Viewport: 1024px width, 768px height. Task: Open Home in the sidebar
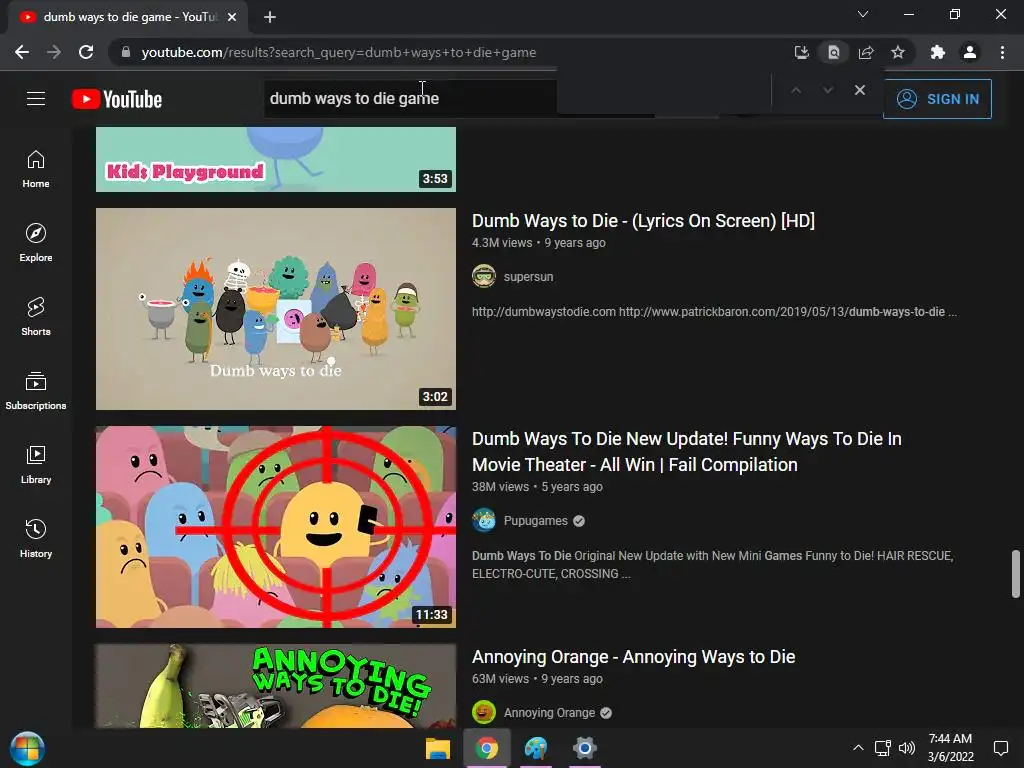coord(36,169)
